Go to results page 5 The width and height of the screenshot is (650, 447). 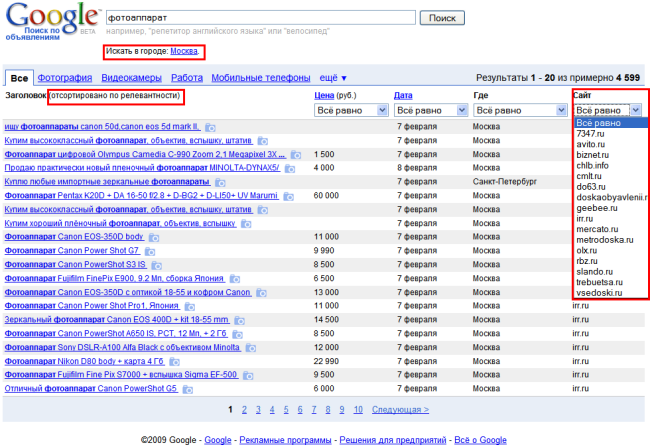286,410
